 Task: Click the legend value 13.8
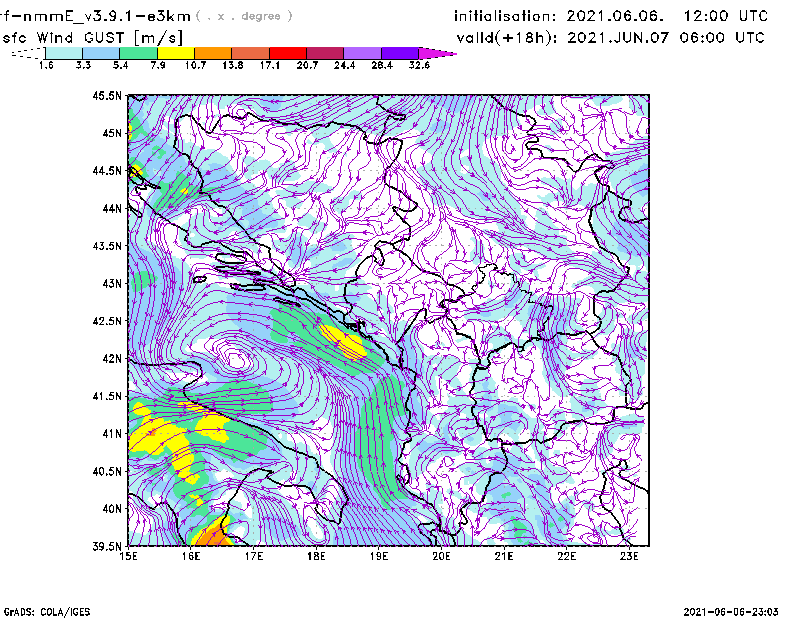pyautogui.click(x=233, y=65)
